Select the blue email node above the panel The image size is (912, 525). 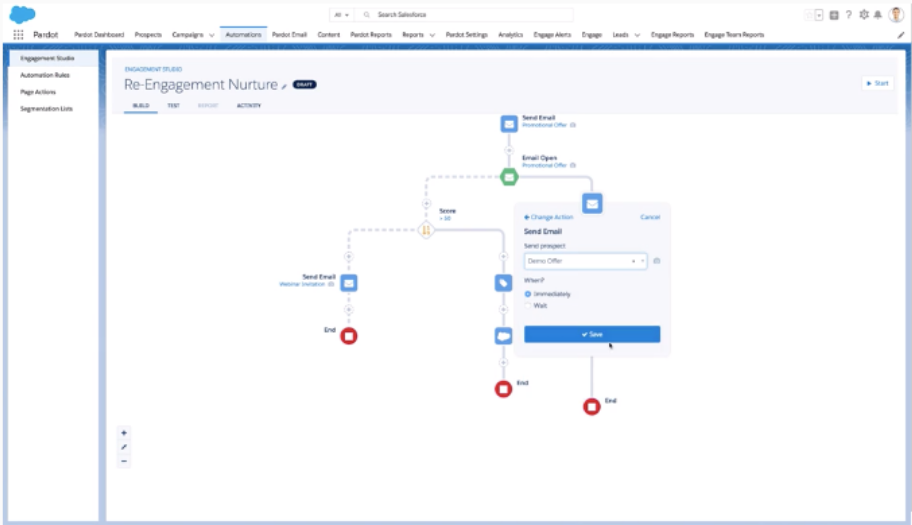592,203
